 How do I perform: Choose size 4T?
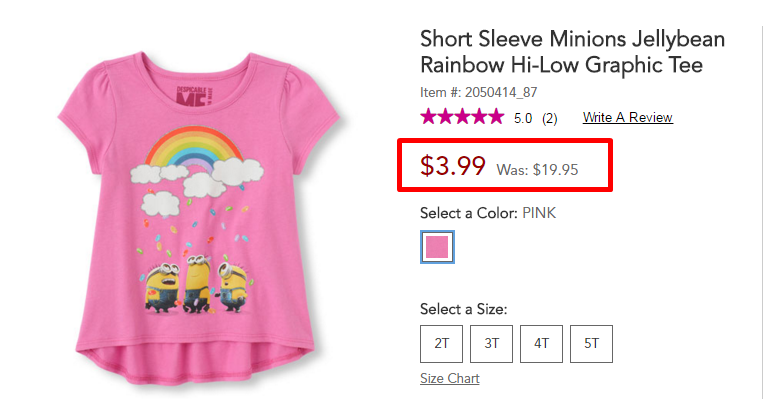click(541, 344)
